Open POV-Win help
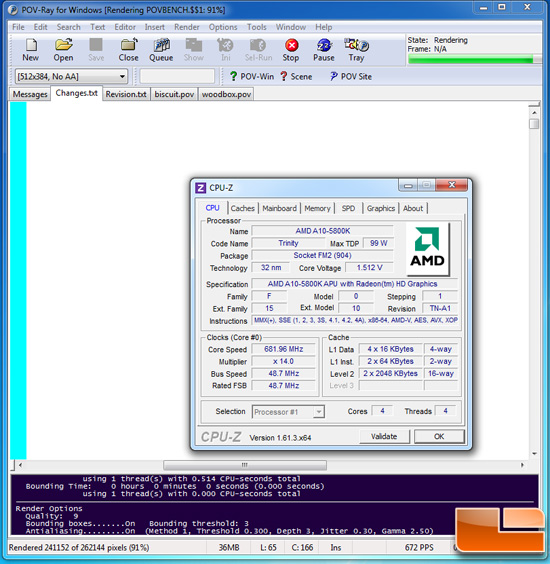The width and height of the screenshot is (550, 564). click(252, 76)
